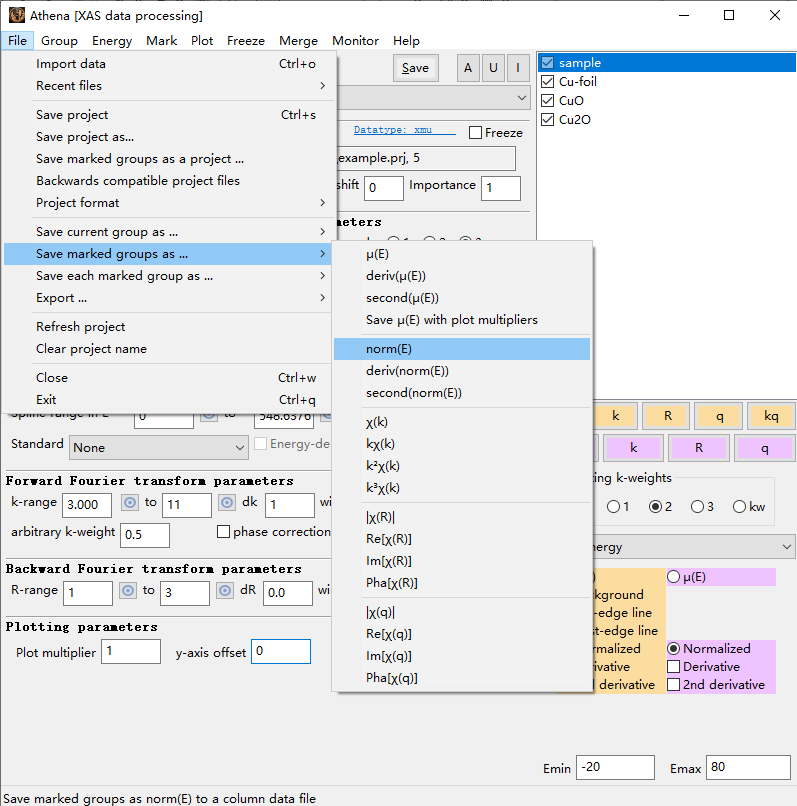797x806 pixels.
Task: Click the dk input field
Action: coord(290,505)
